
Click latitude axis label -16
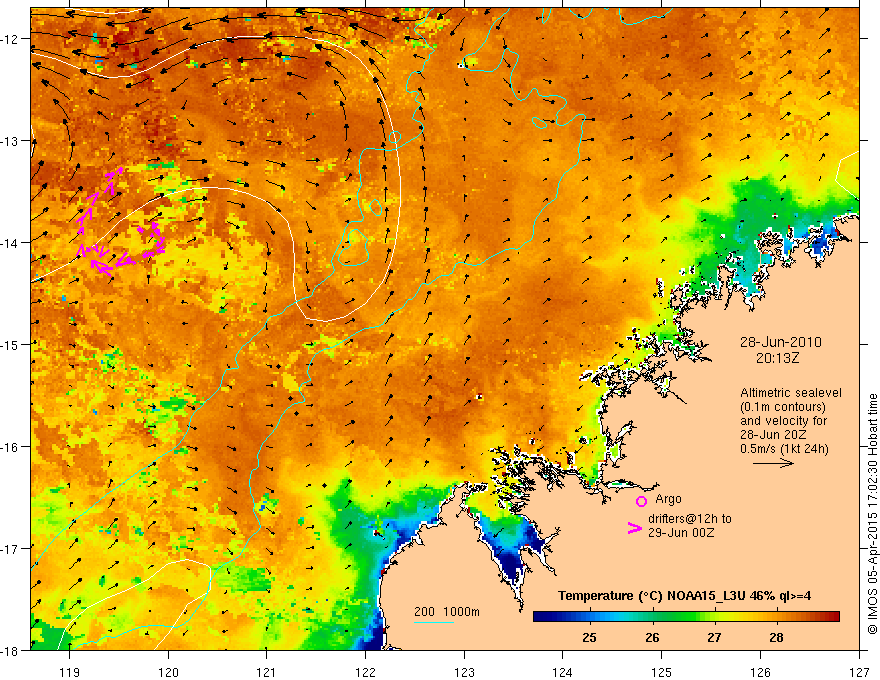point(11,447)
